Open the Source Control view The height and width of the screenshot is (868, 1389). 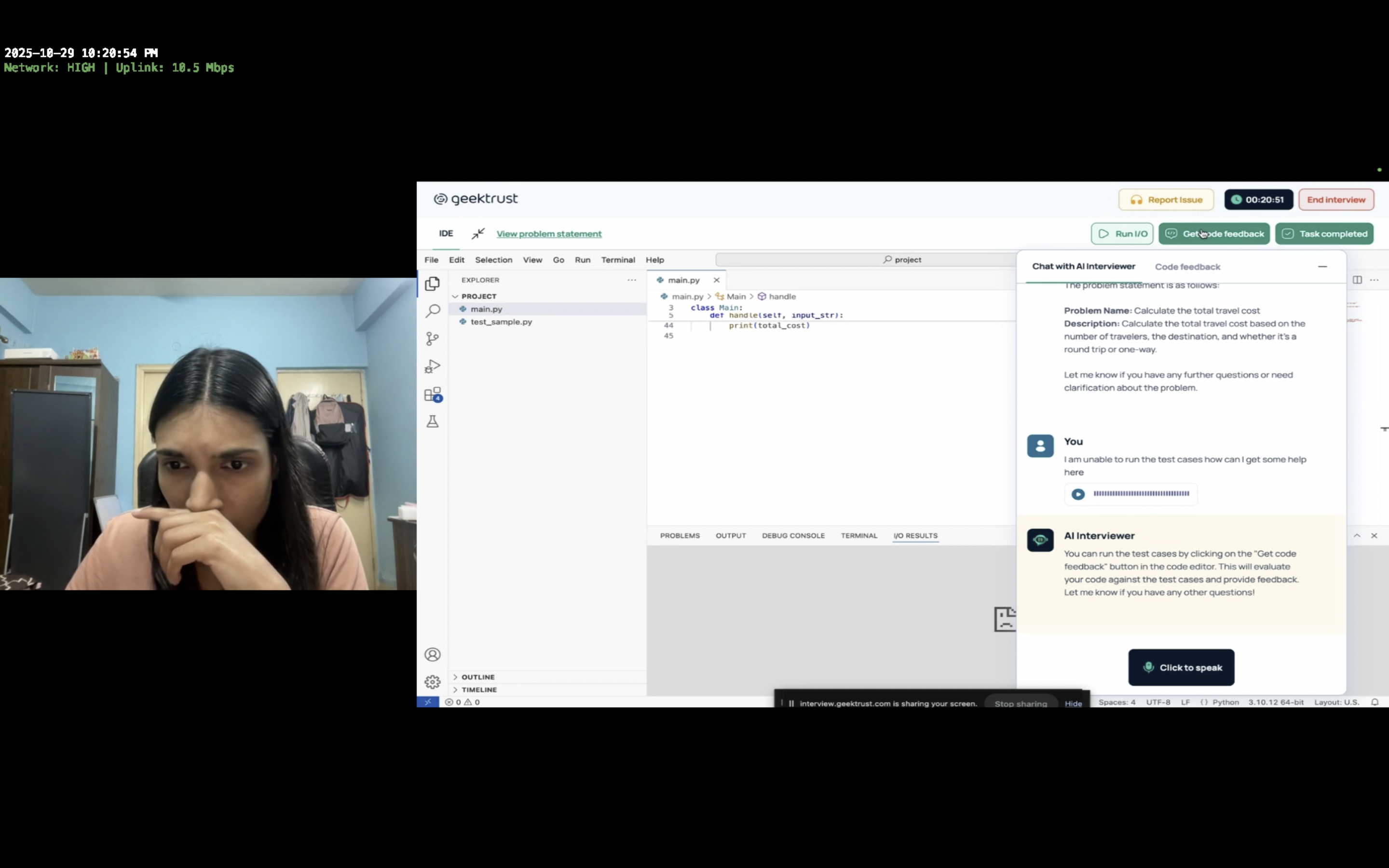click(x=433, y=339)
